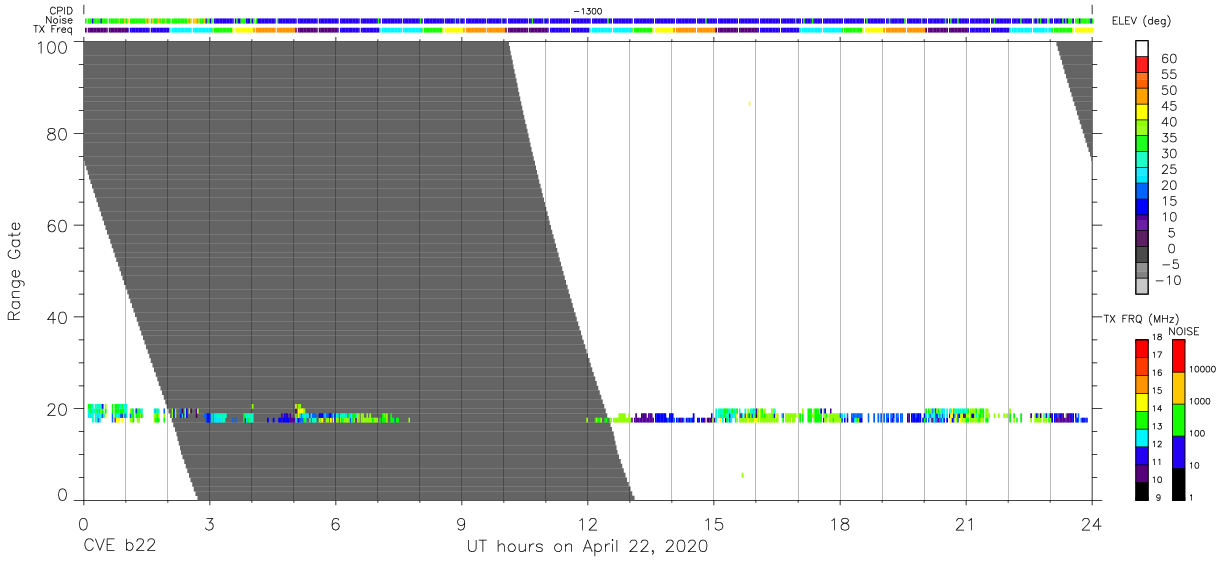Viewport: 1228px width, 567px height.
Task: Click the white top segment of ELEV colorbar
Action: (x=1143, y=50)
